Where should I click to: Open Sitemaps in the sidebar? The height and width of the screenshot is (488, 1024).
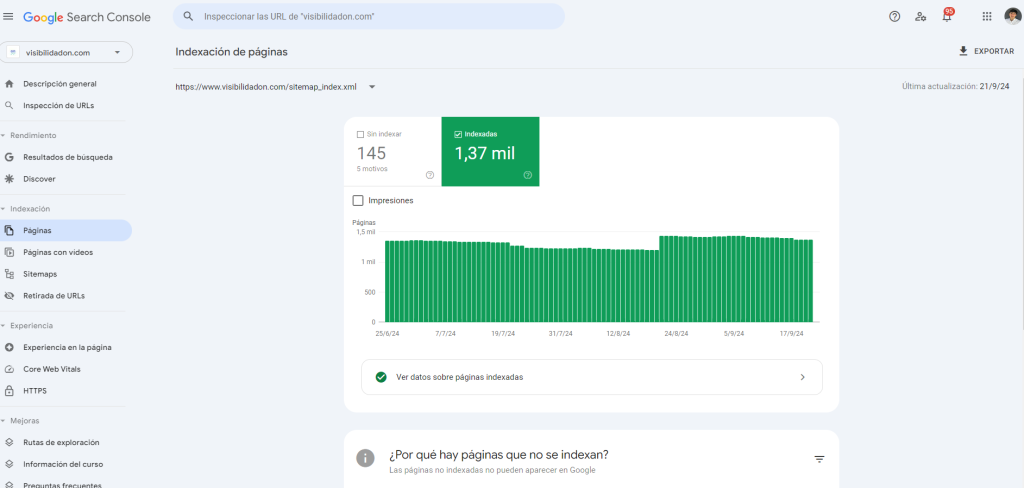[x=40, y=274]
